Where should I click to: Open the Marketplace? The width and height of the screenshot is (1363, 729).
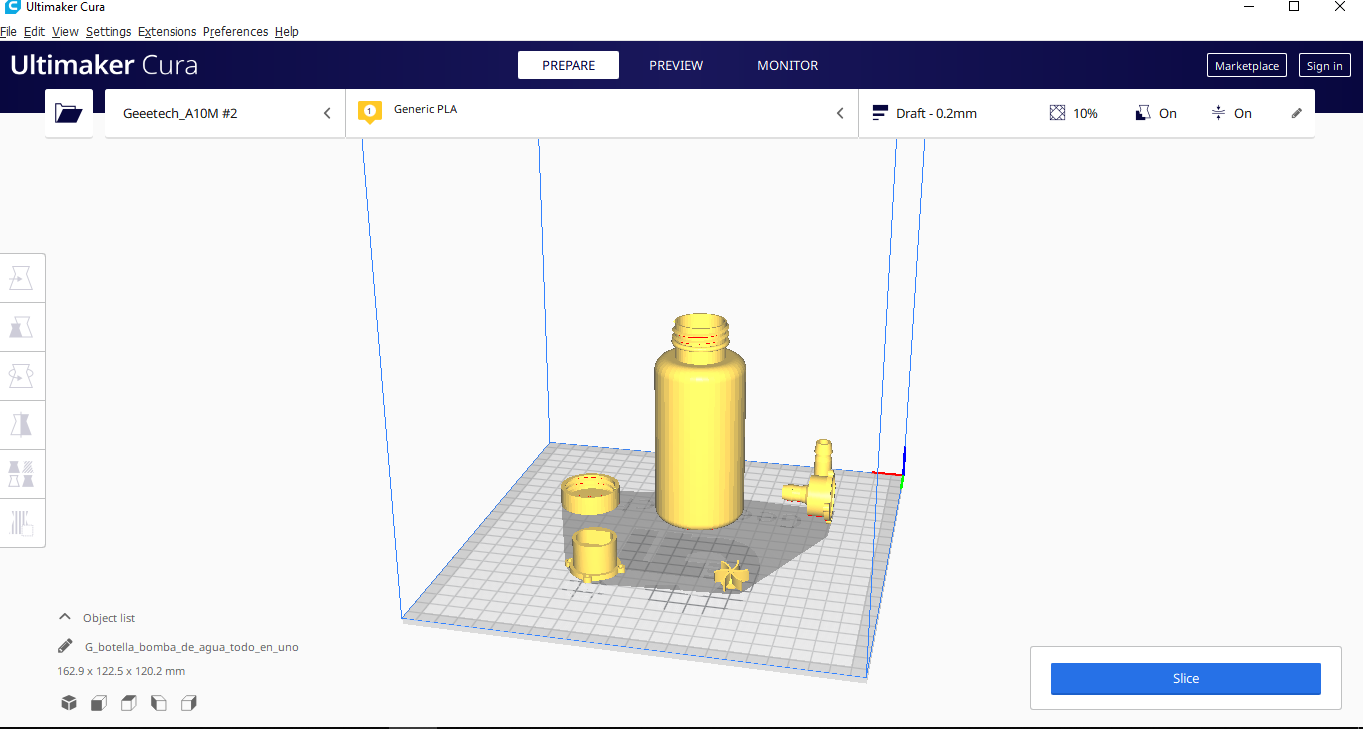tap(1247, 66)
